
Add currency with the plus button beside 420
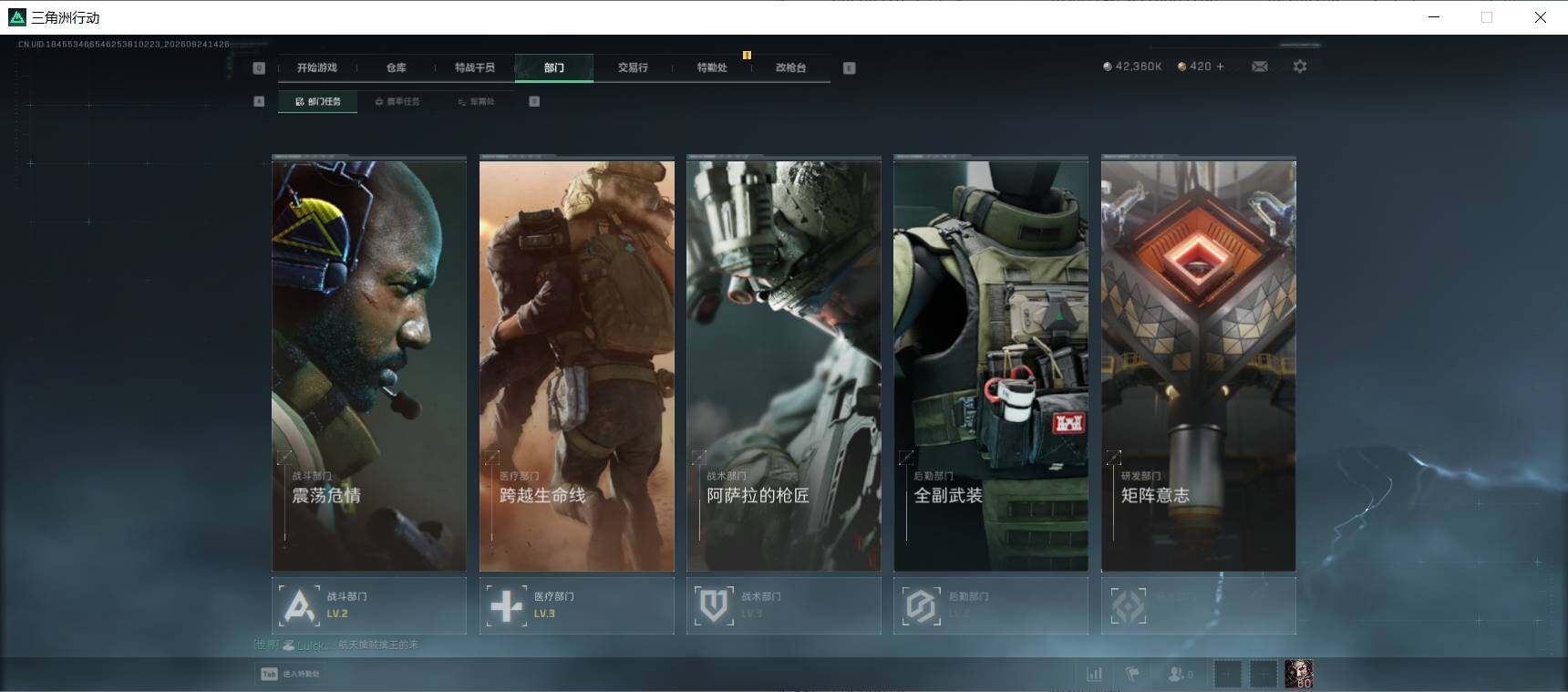point(1221,67)
